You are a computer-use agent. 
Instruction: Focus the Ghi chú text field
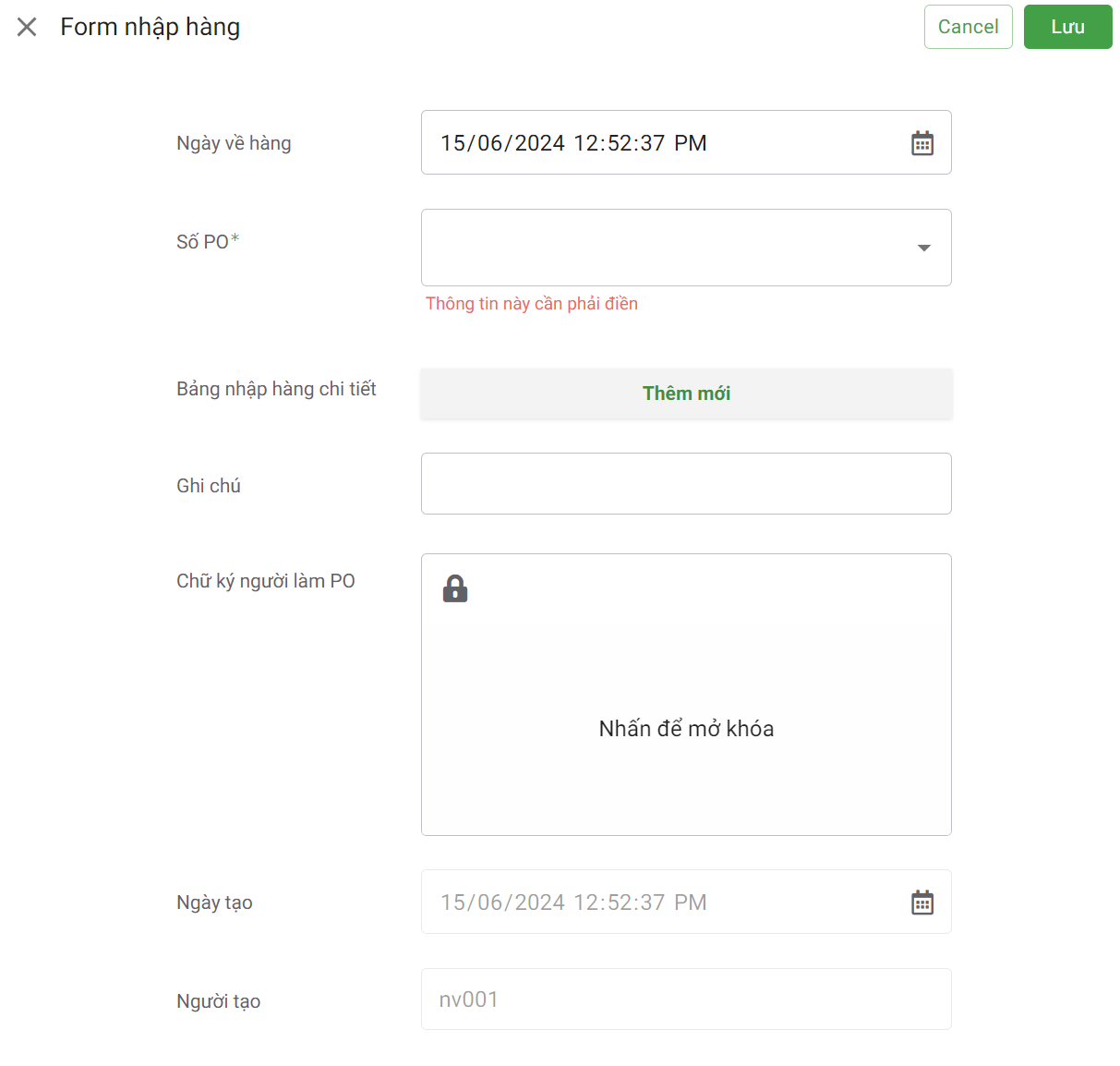[x=686, y=483]
